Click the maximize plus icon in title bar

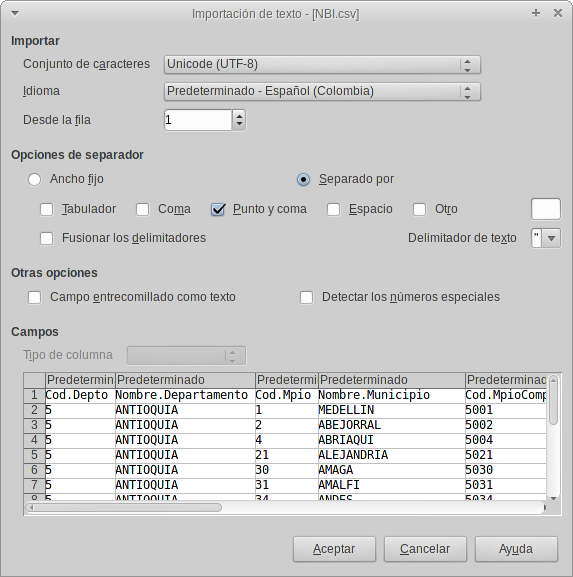click(x=536, y=13)
